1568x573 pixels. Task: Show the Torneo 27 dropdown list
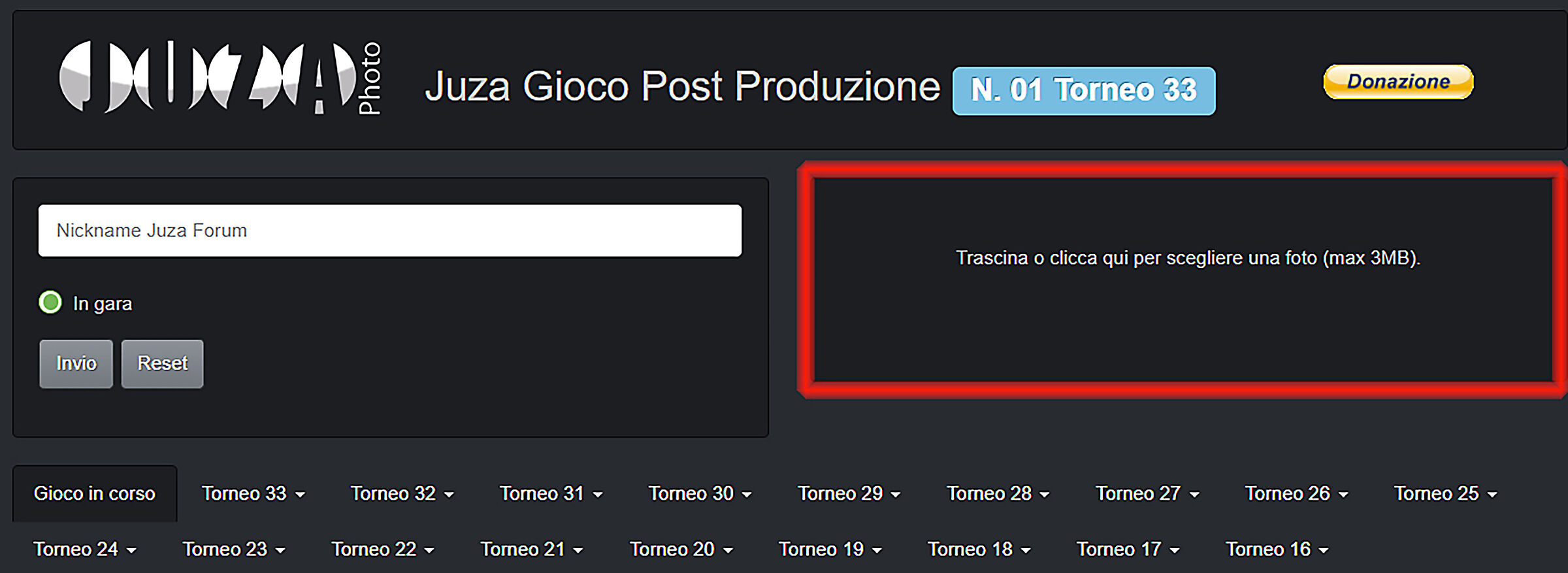1147,493
